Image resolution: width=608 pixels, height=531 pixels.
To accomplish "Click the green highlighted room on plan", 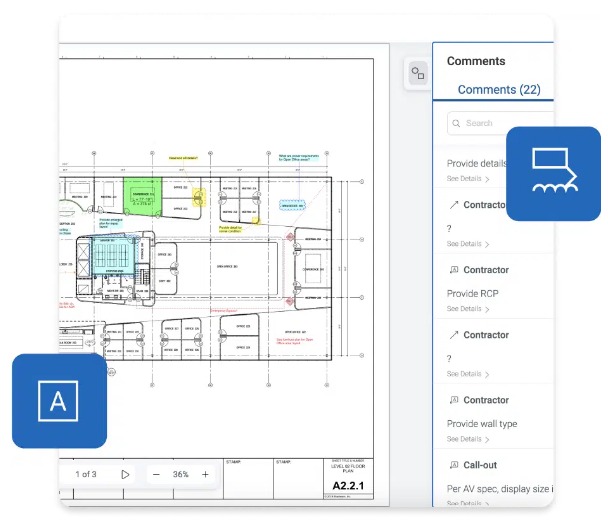I will click(x=142, y=198).
